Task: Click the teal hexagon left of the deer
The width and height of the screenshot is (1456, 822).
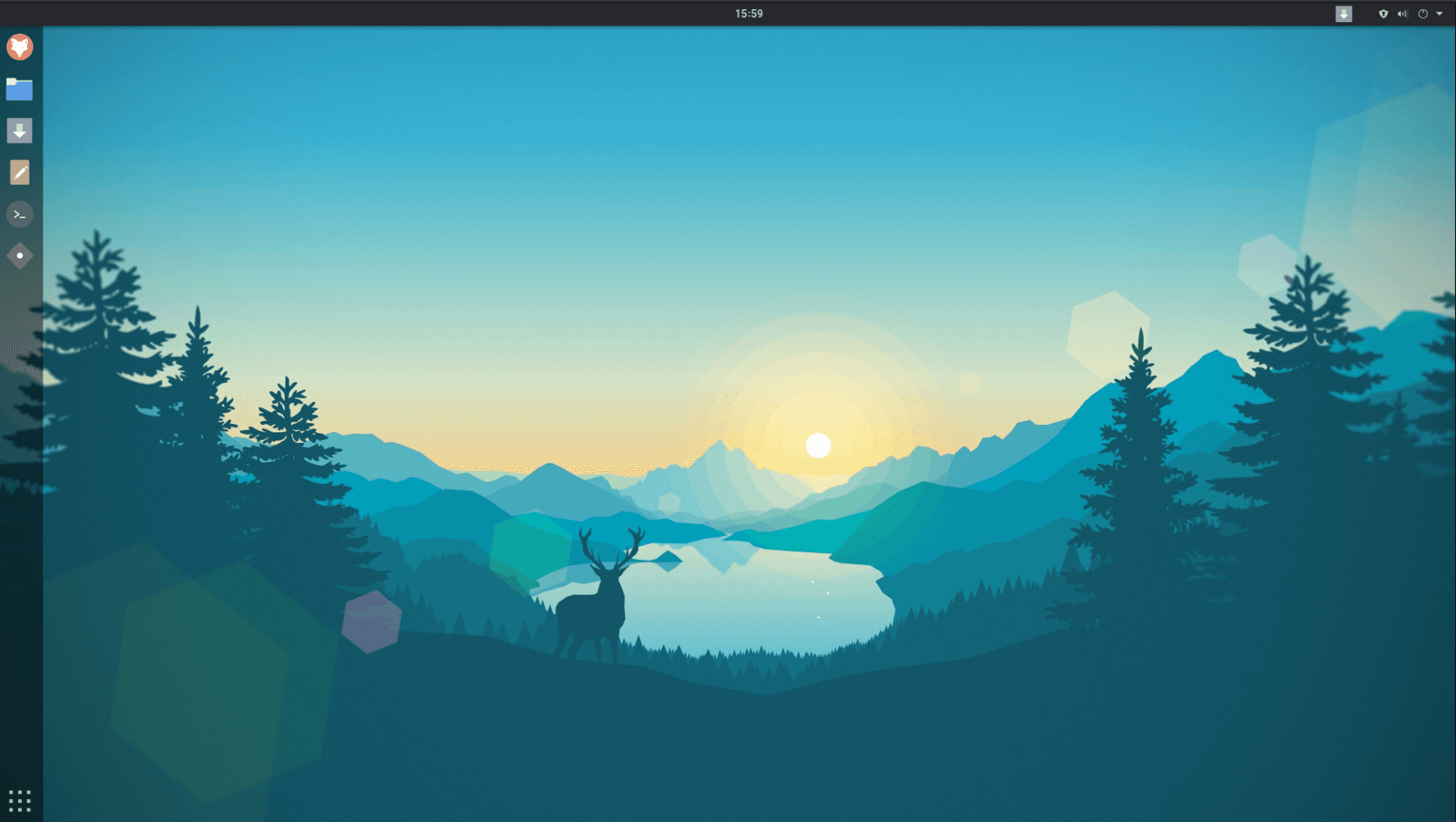Action: point(529,550)
